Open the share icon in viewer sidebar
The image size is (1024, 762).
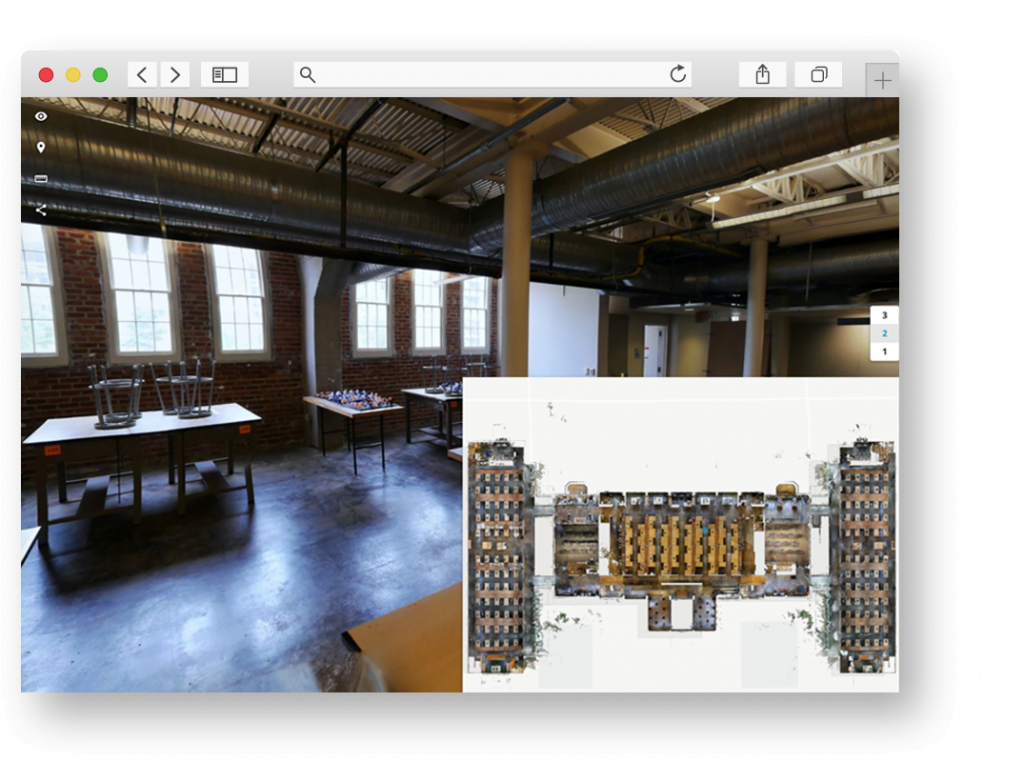pos(41,210)
